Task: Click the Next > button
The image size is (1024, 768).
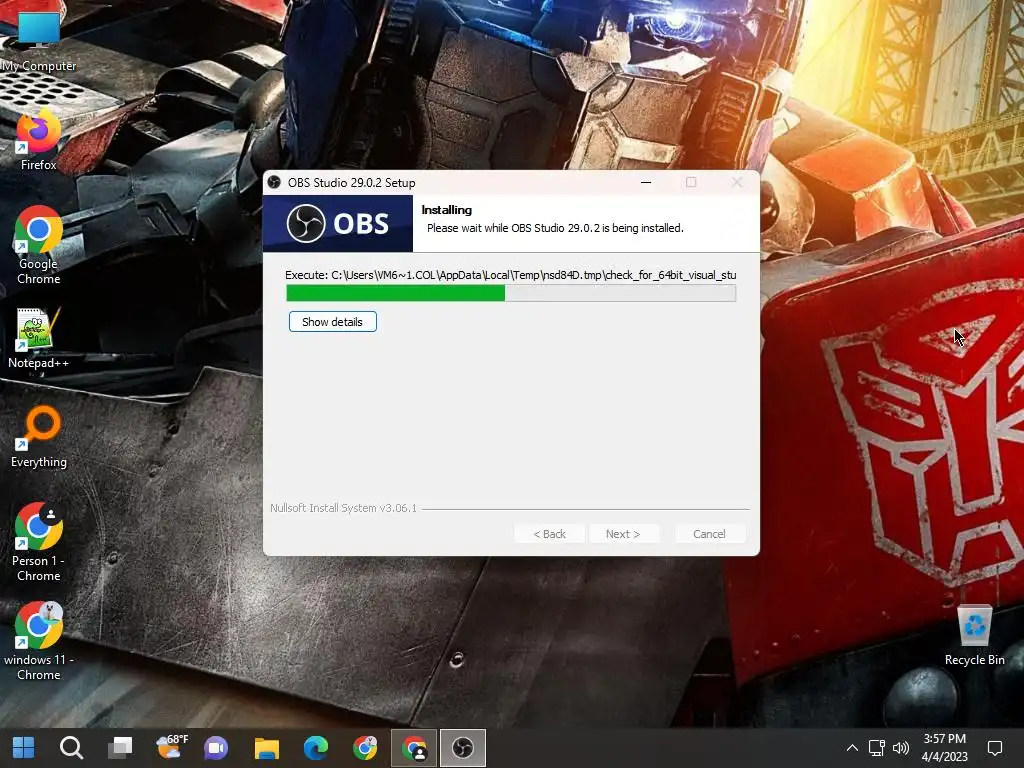Action: point(623,534)
